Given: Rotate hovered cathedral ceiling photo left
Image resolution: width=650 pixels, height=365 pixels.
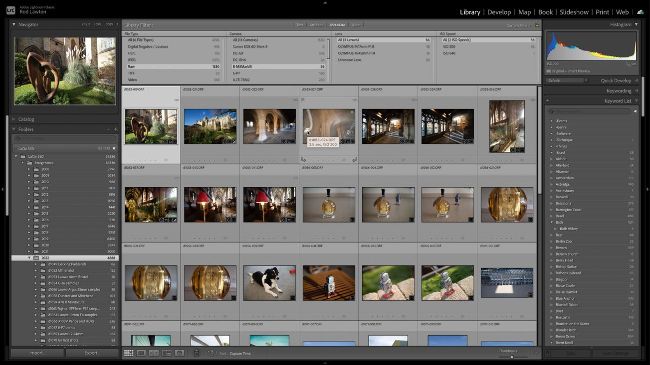Looking at the screenshot, I should point(303,159).
